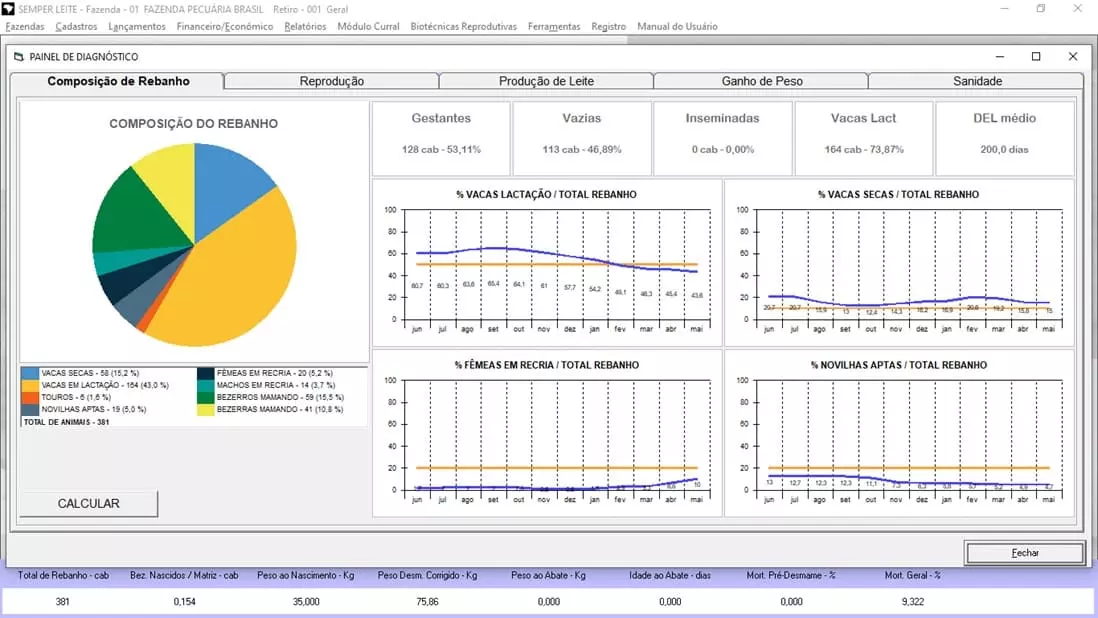Open the Biotécnicas Reprodutivas menu
Screen dimensions: 1098x618
pyautogui.click(x=463, y=26)
